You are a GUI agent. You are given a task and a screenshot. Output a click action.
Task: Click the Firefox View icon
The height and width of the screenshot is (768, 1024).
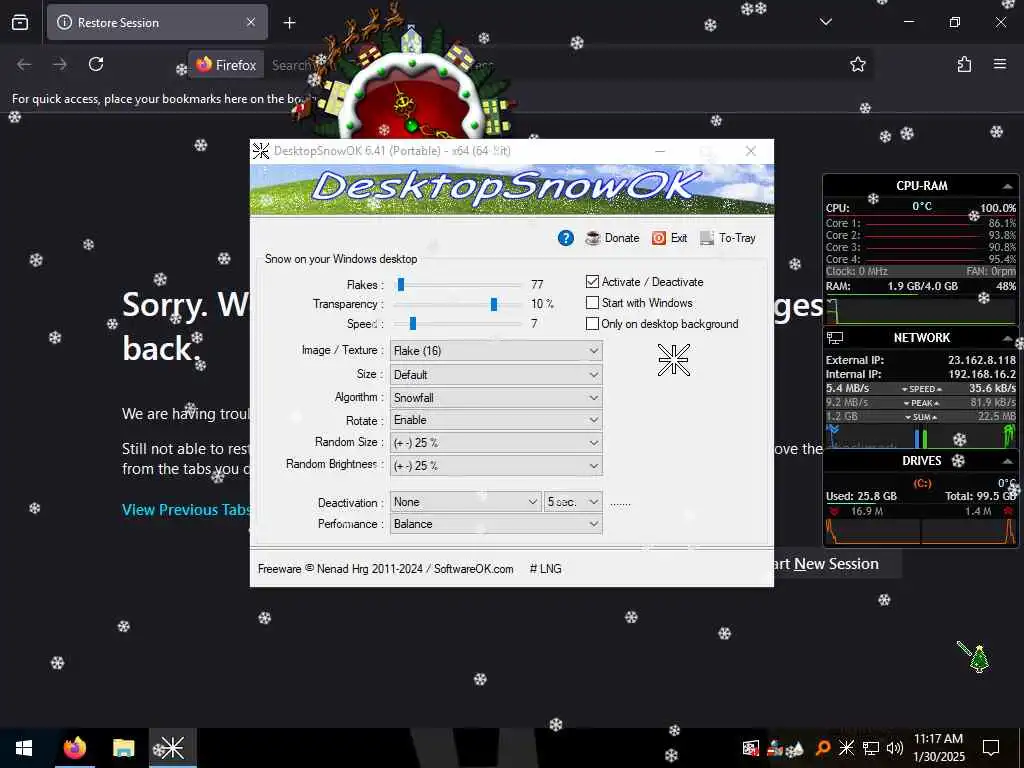pos(20,22)
